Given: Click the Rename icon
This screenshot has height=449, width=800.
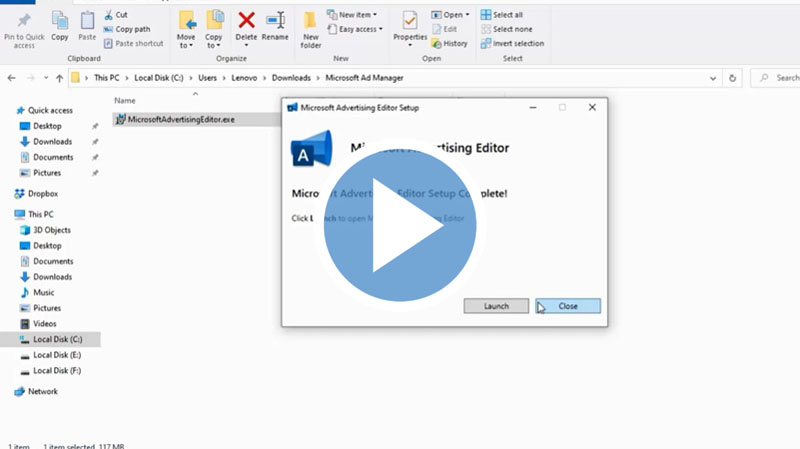Looking at the screenshot, I should tap(276, 21).
